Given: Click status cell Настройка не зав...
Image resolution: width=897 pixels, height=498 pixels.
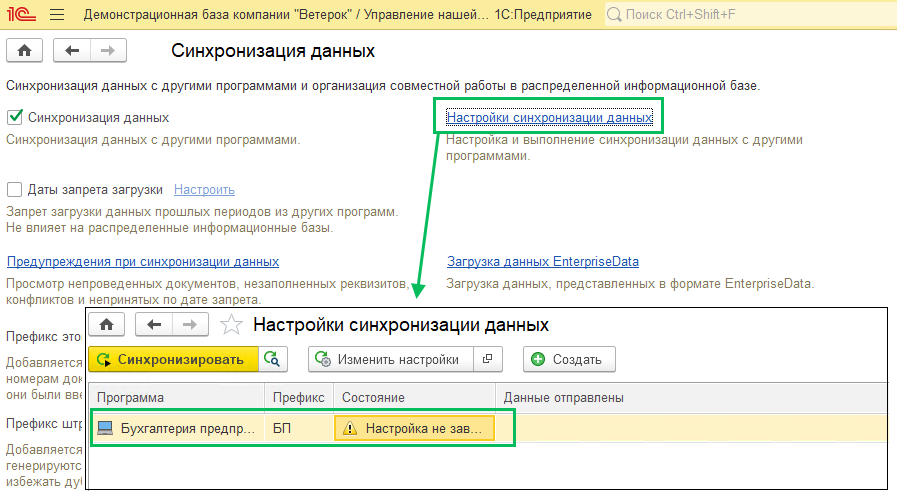Looking at the screenshot, I should [414, 428].
